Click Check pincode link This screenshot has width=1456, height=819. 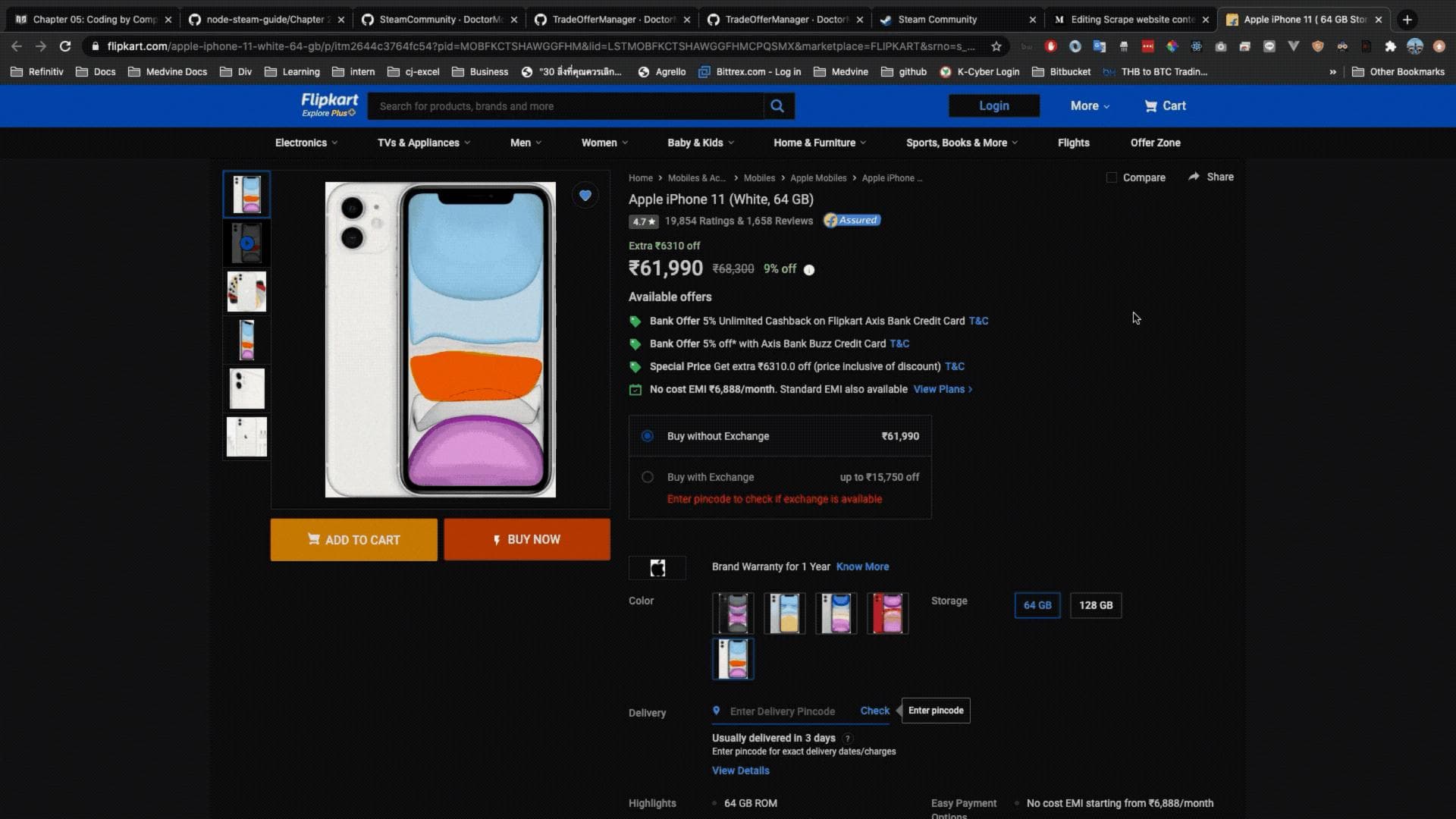tap(874, 711)
